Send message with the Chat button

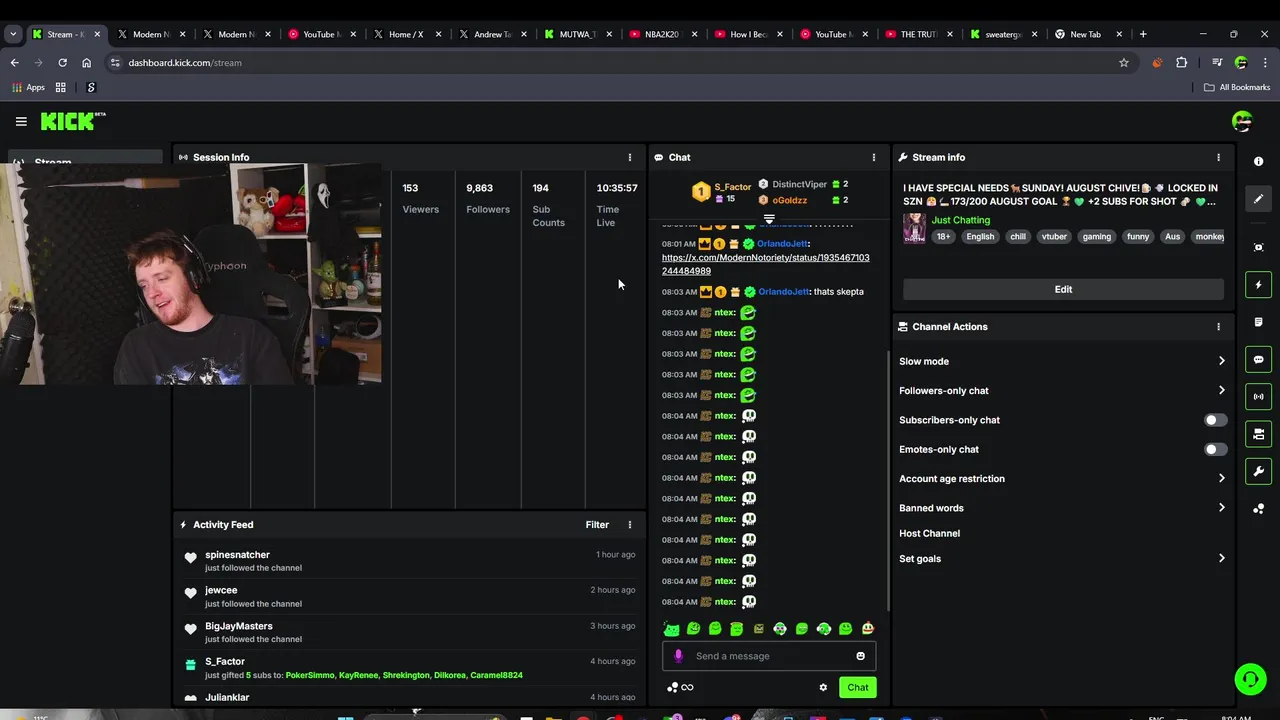click(x=858, y=687)
